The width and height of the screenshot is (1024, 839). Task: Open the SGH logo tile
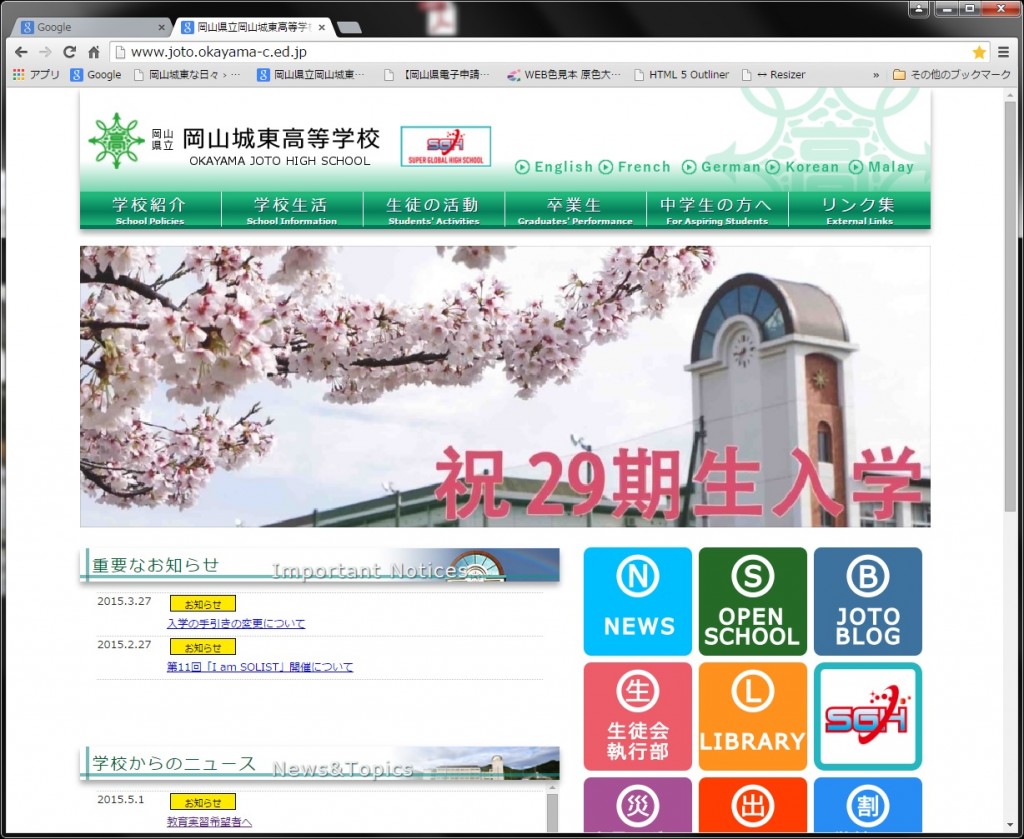(x=868, y=716)
